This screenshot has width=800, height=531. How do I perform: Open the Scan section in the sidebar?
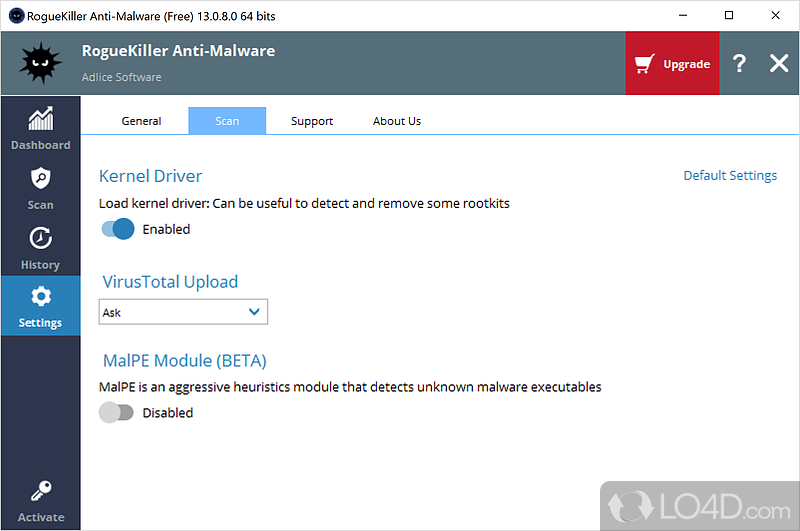coord(40,188)
